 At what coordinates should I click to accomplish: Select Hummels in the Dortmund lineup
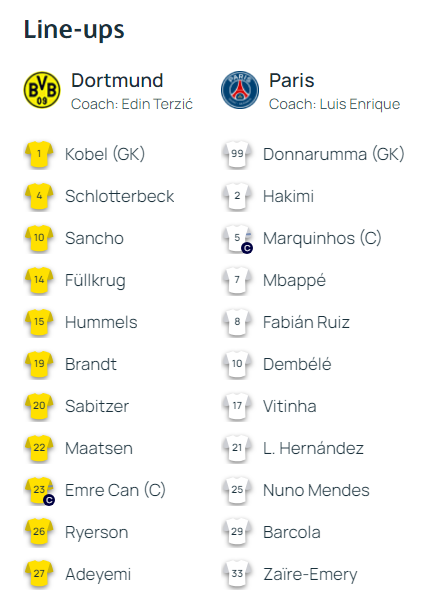coord(101,322)
